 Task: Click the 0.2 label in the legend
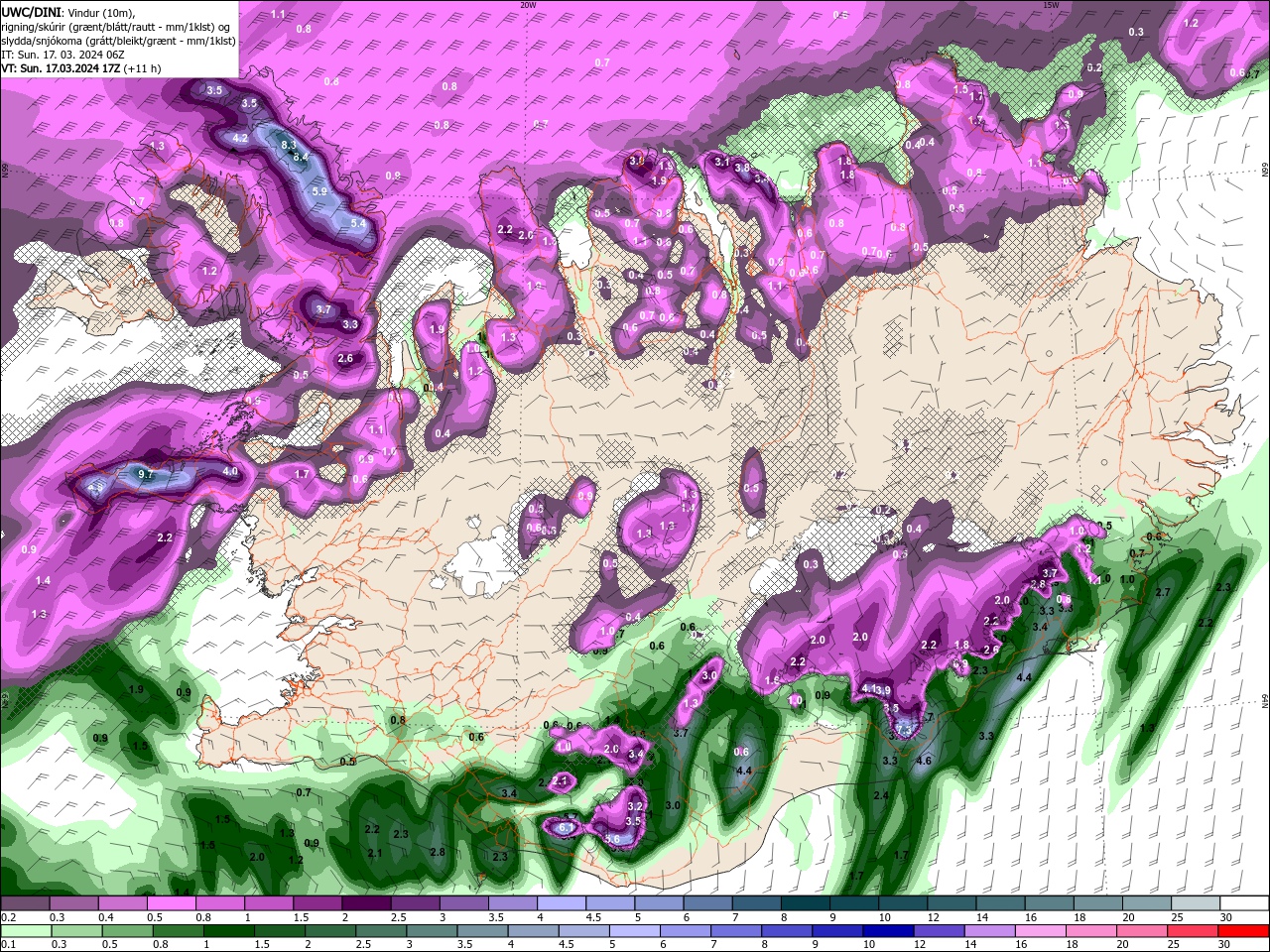click(x=8, y=917)
